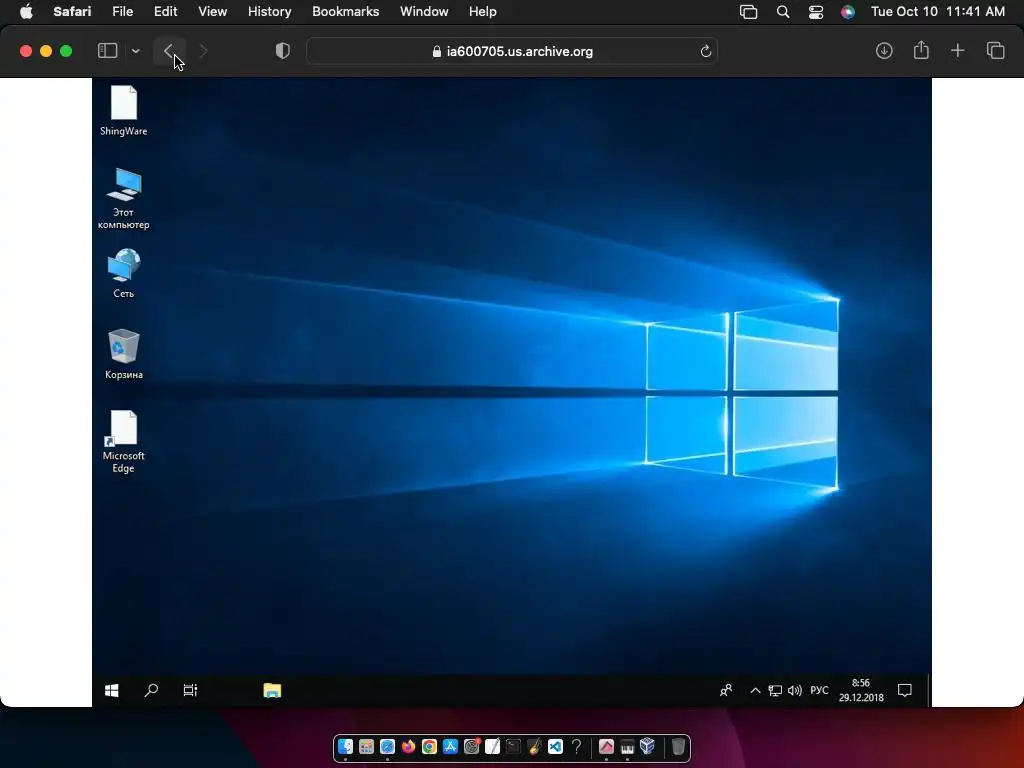Click the 8:56 29.12.2018 taskbar clock
1024x768 pixels.
(861, 690)
